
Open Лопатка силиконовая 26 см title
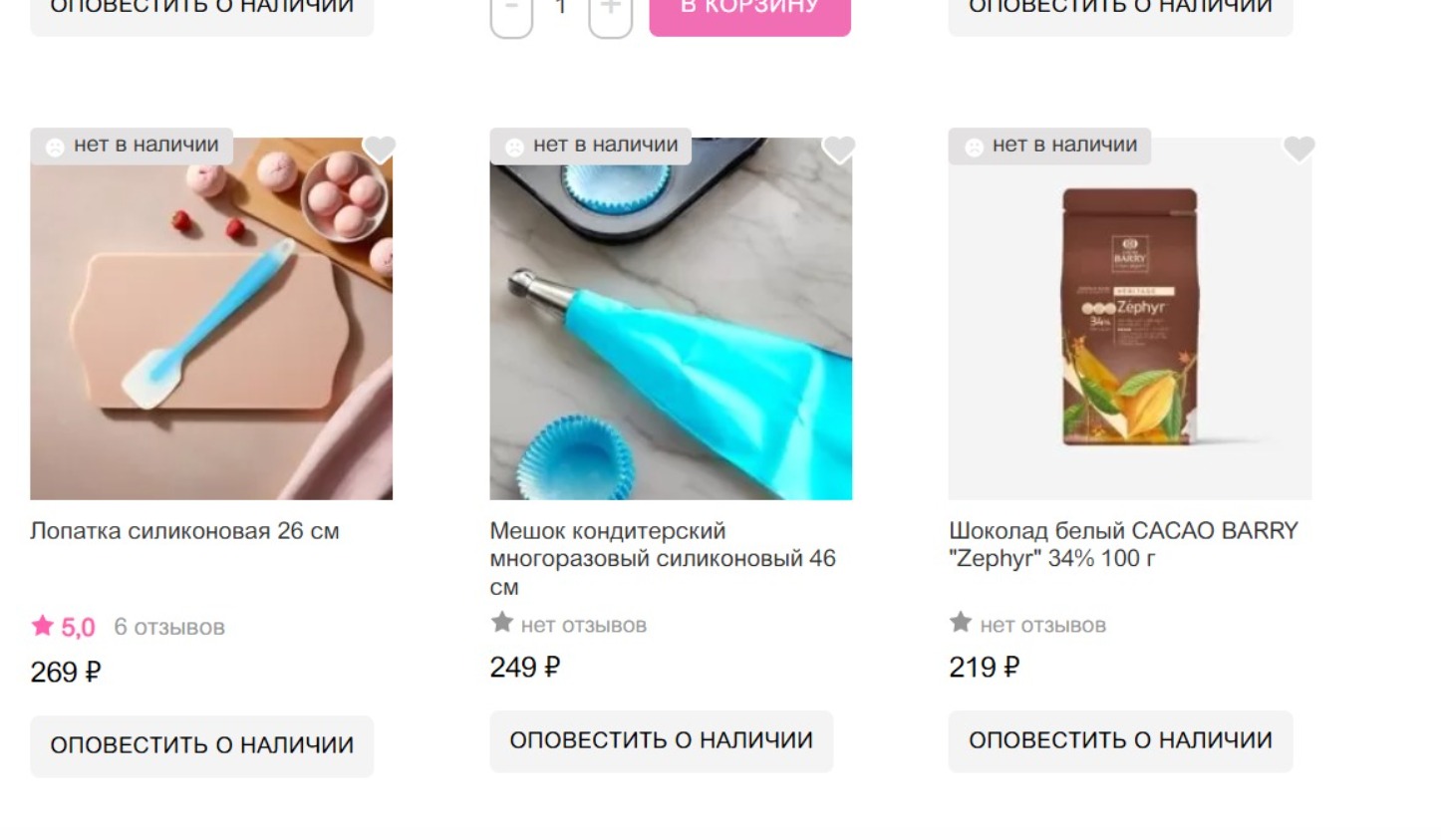tap(185, 531)
